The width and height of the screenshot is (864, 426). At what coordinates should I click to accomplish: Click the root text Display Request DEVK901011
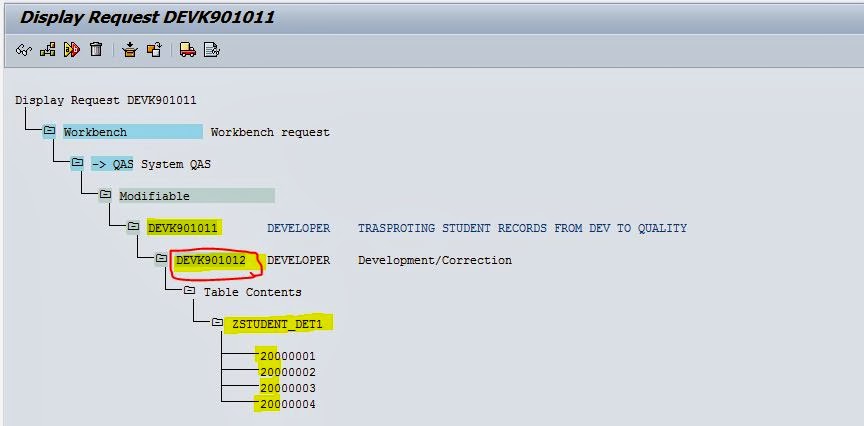point(106,100)
